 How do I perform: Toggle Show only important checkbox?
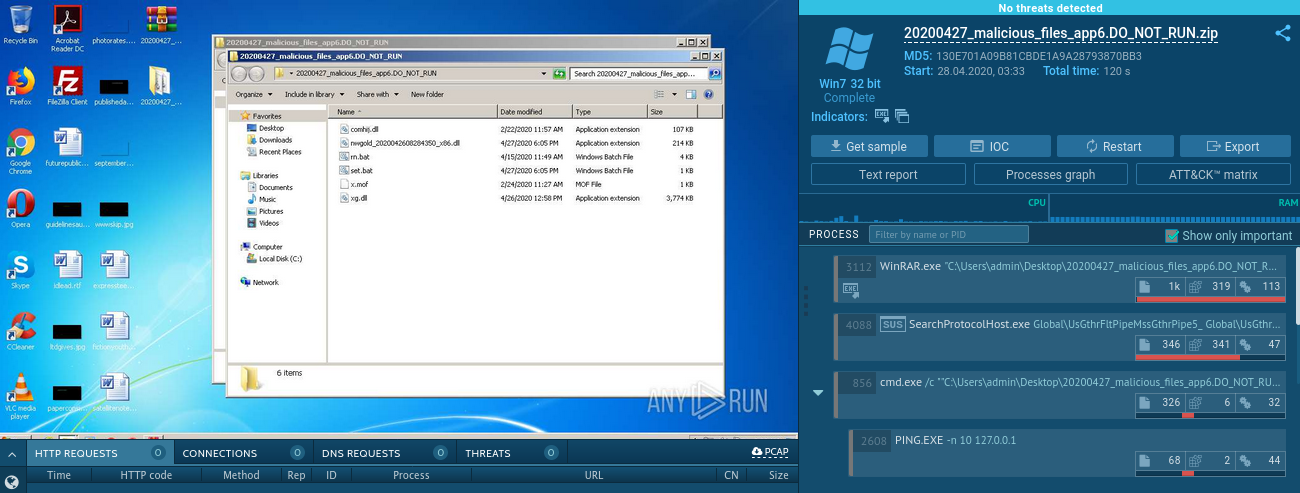click(1172, 235)
